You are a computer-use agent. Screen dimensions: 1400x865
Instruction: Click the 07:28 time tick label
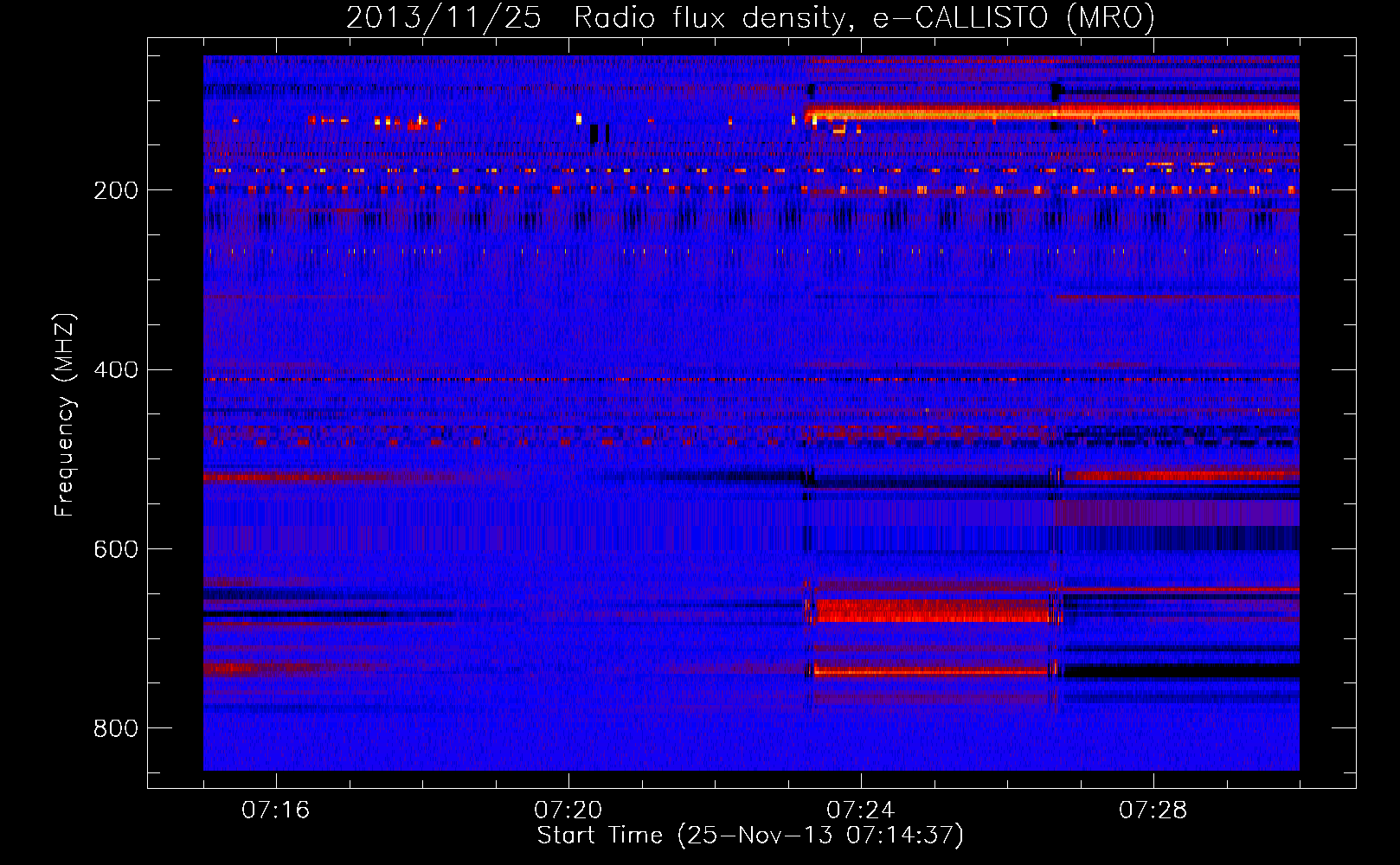[1153, 811]
